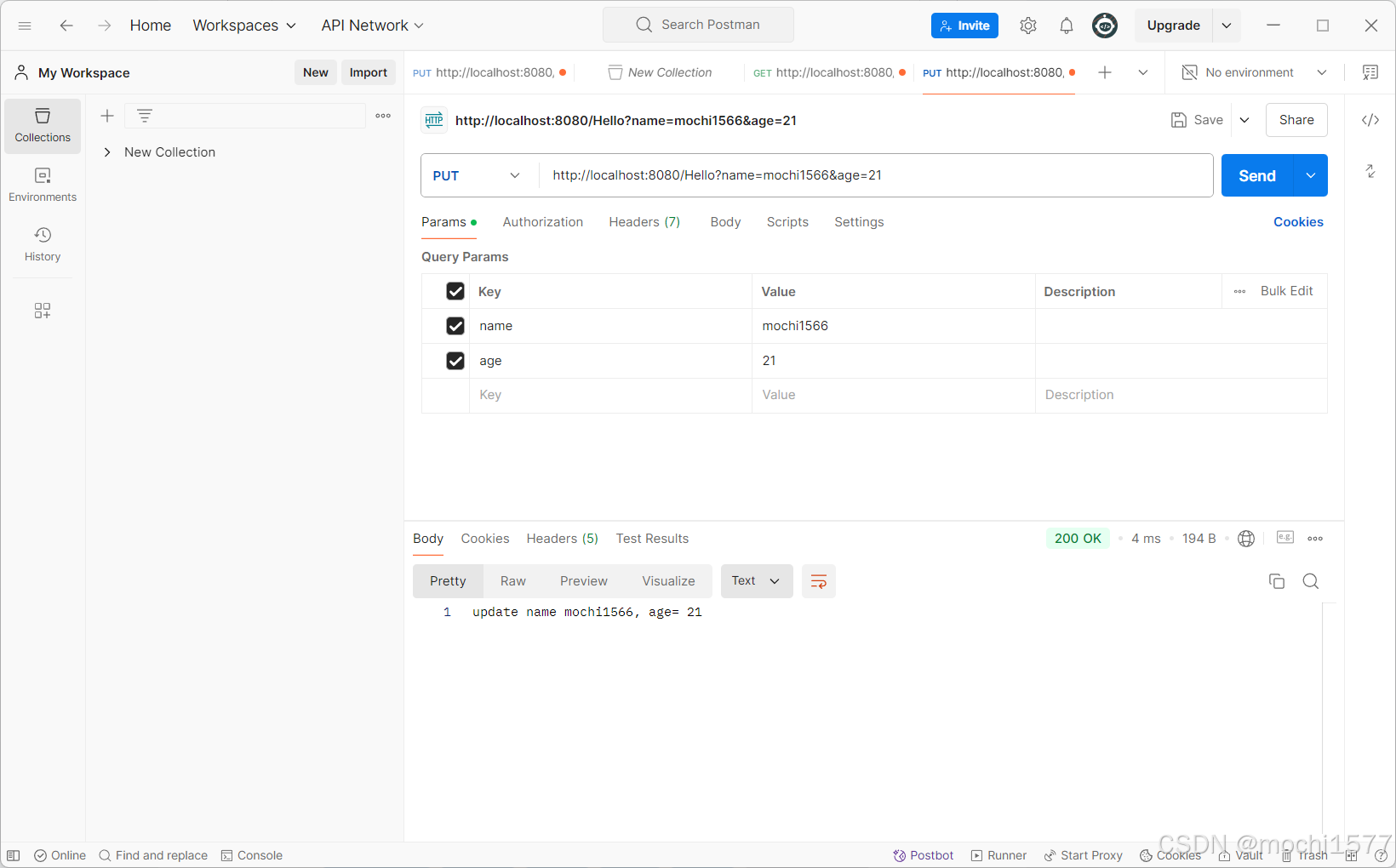Switch to request Headers (7) tab
The height and width of the screenshot is (868, 1396).
pyautogui.click(x=644, y=222)
